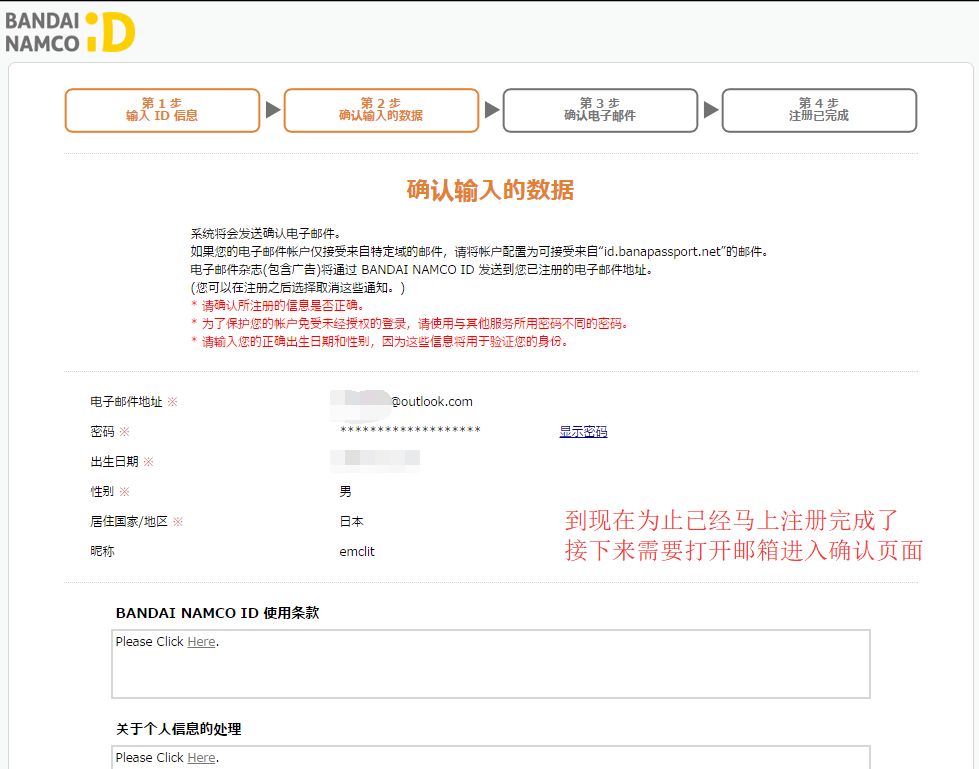Viewport: 979px width, 769px height.
Task: Click the red notice about 出生日期和性别
Action: click(379, 341)
